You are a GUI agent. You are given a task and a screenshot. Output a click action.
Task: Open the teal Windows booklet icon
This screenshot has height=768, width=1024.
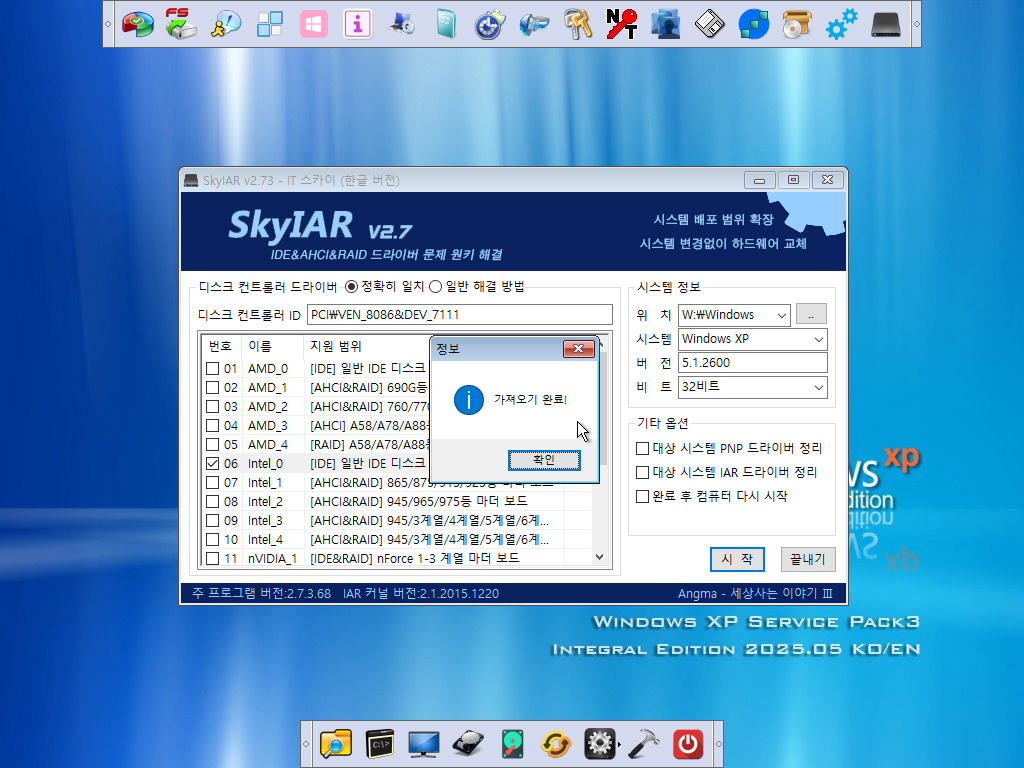[x=446, y=24]
